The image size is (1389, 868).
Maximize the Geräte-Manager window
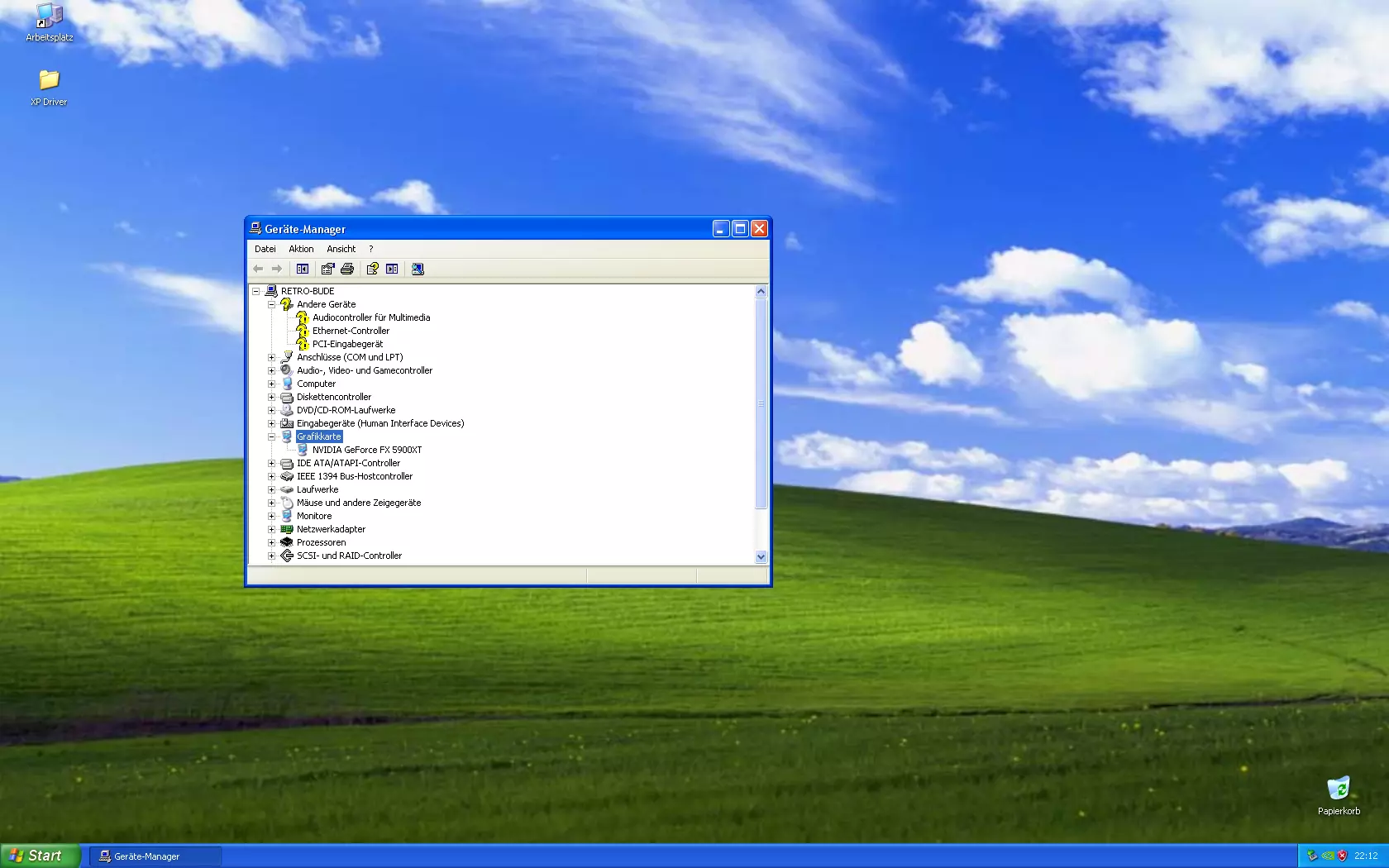[740, 229]
